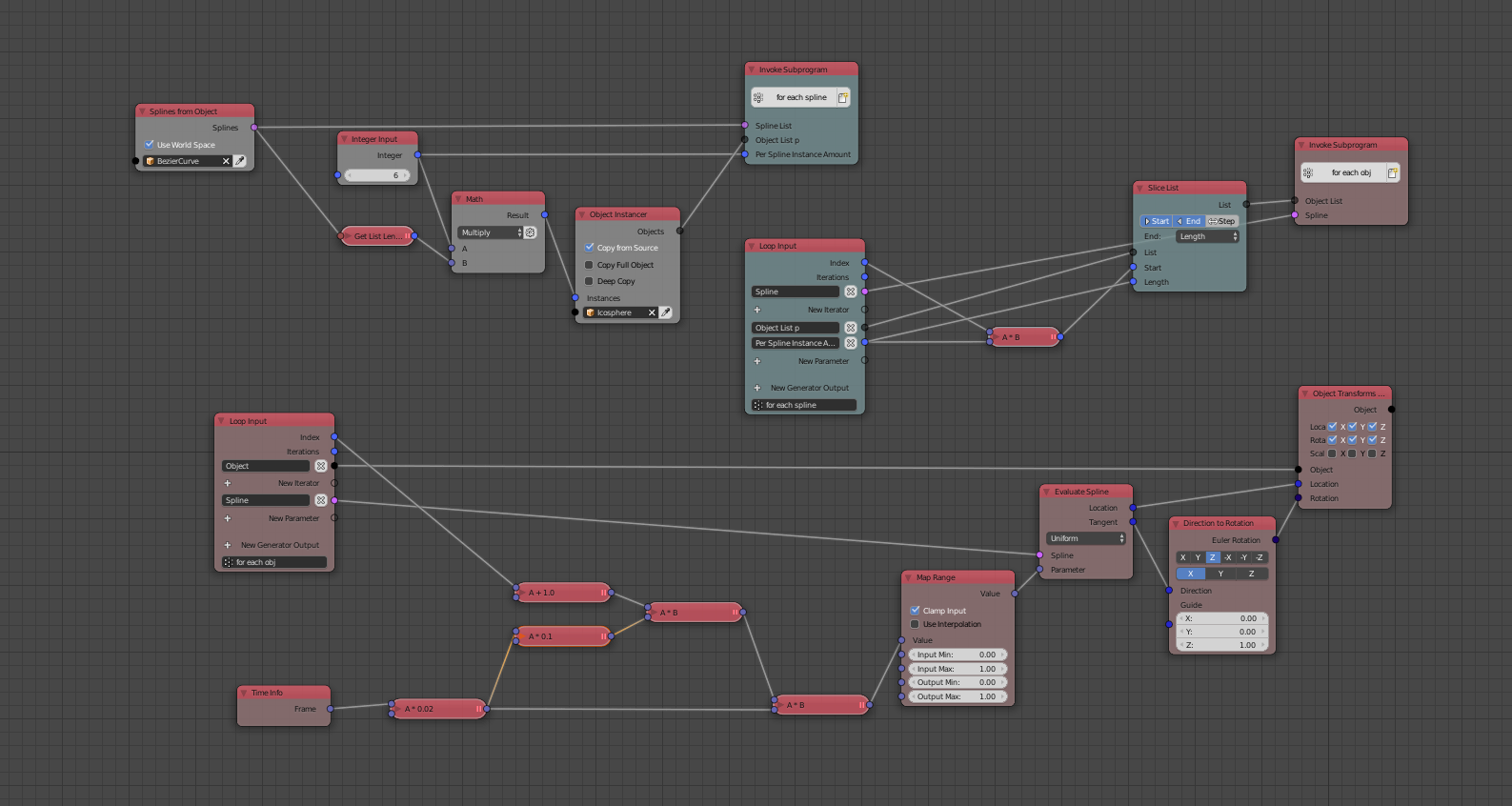Toggle Scale X checkbox in Object Transforms
Image resolution: width=1512 pixels, height=806 pixels.
tap(1332, 453)
